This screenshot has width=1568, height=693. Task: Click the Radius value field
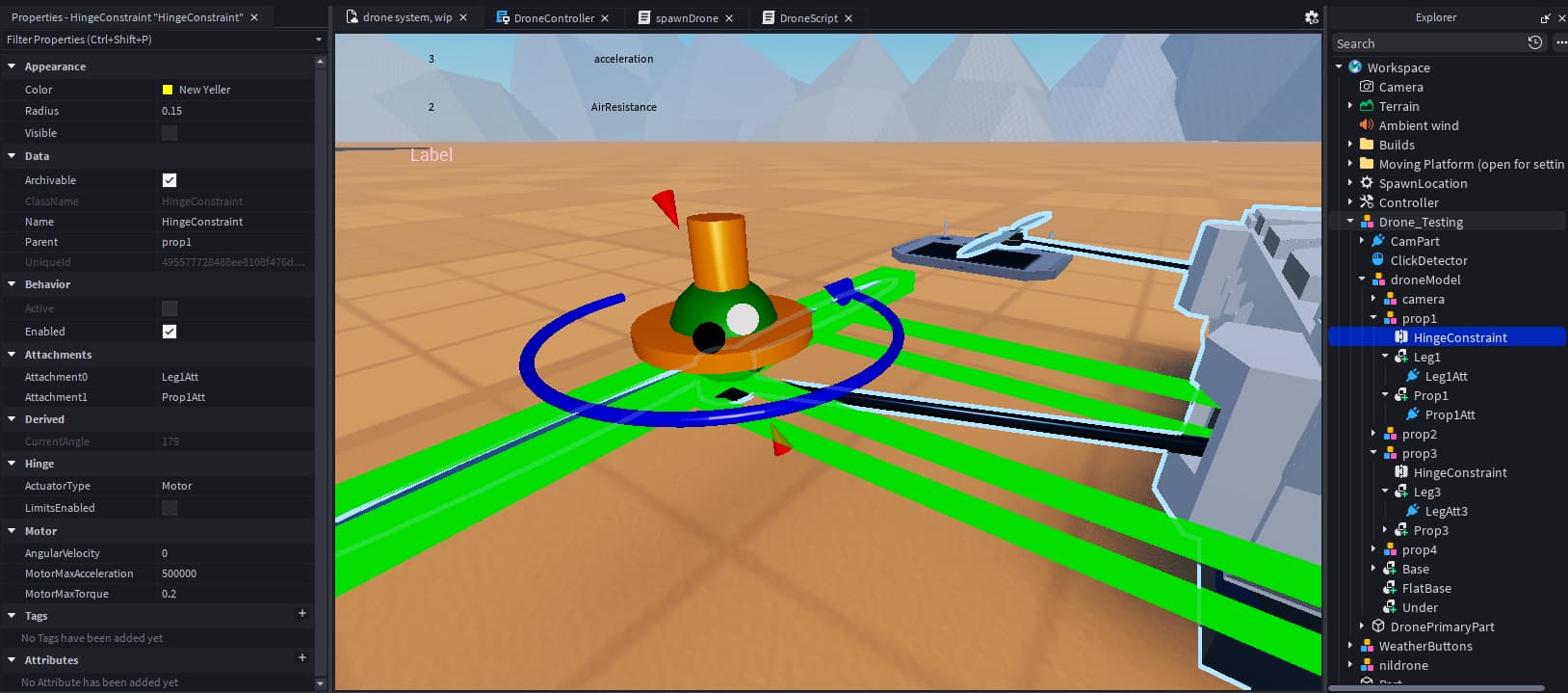(235, 111)
